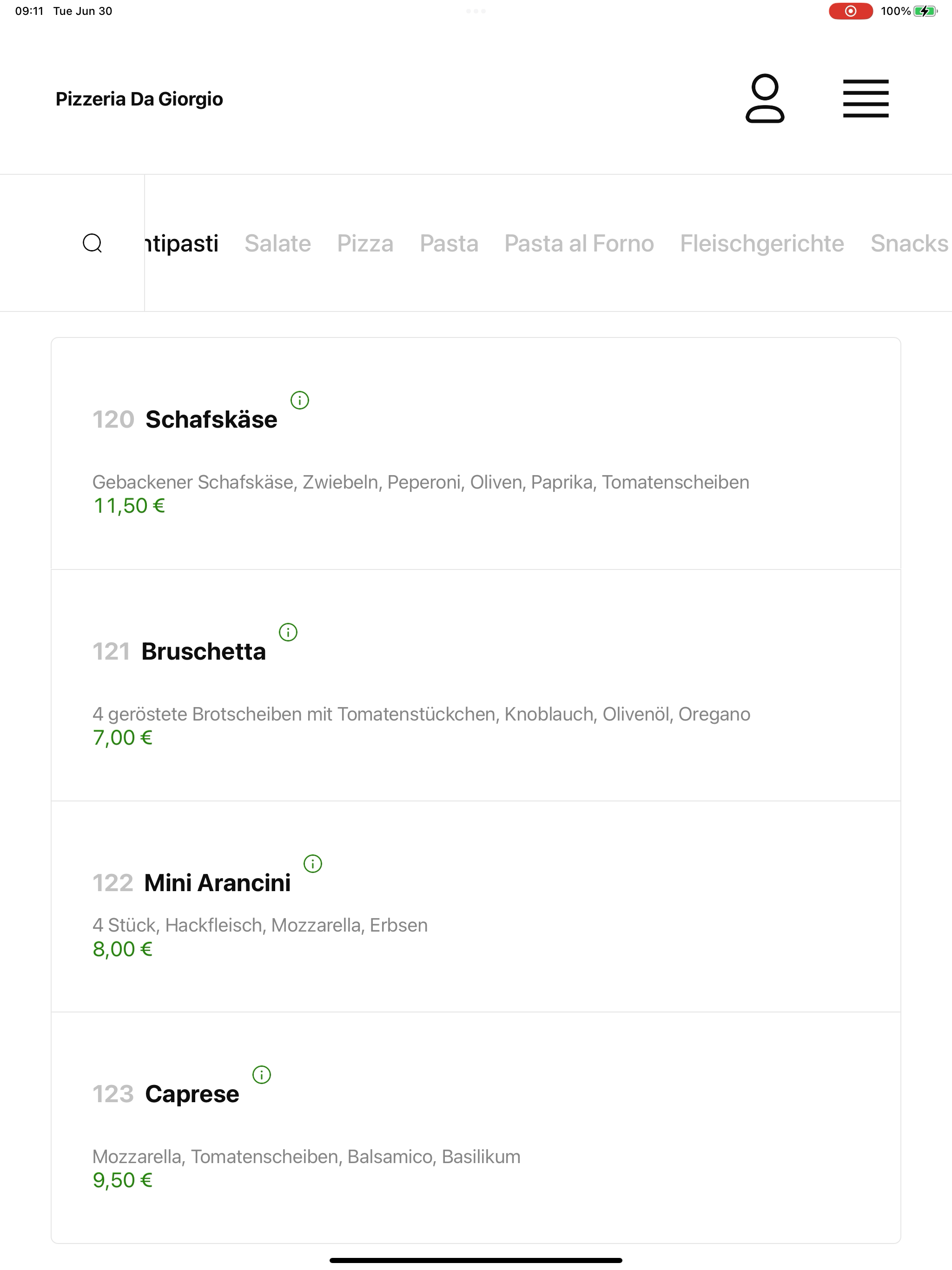Select item 120 Schafskäse
This screenshot has height=1270, width=952.
tap(476, 454)
